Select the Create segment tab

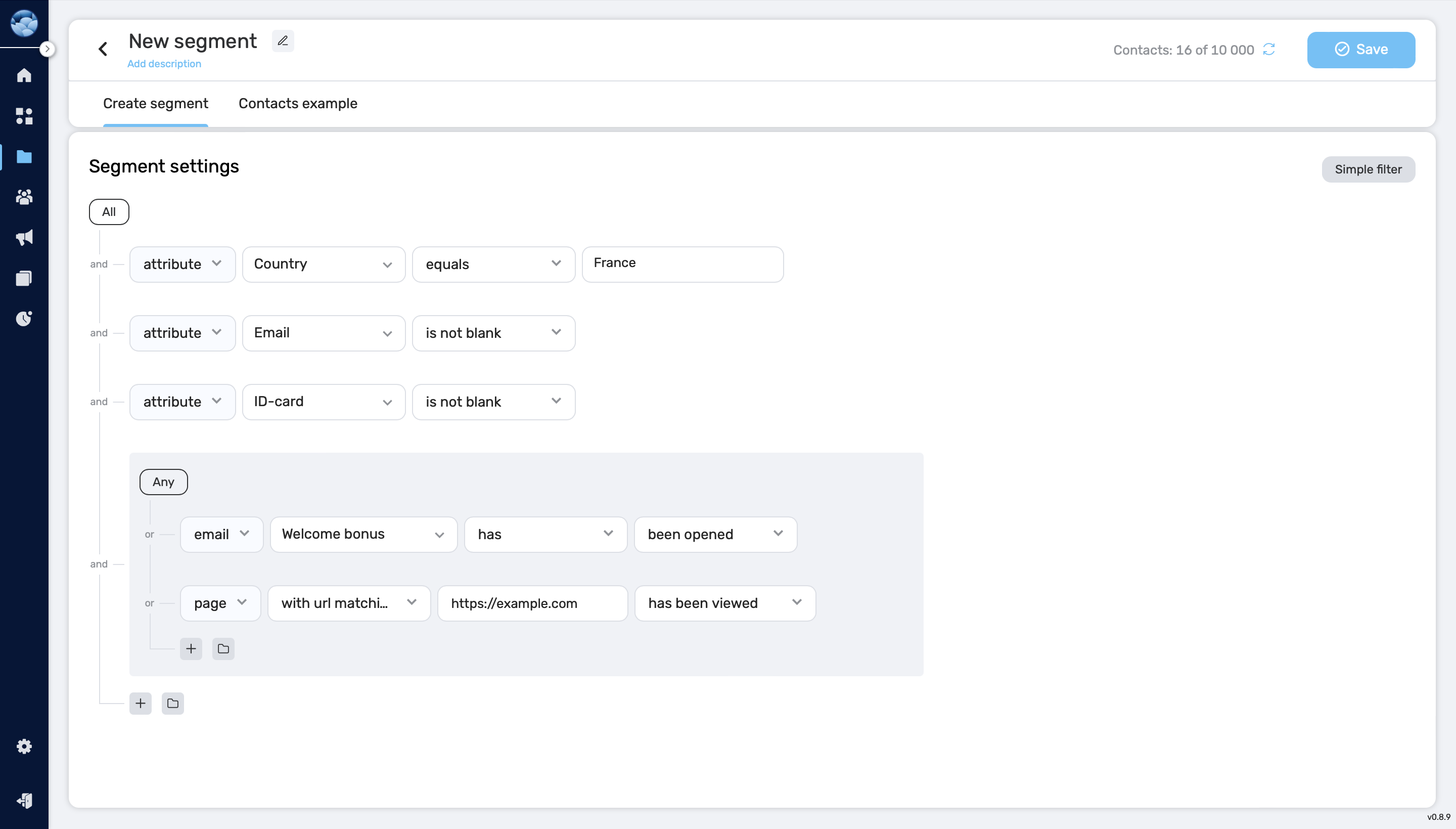155,104
